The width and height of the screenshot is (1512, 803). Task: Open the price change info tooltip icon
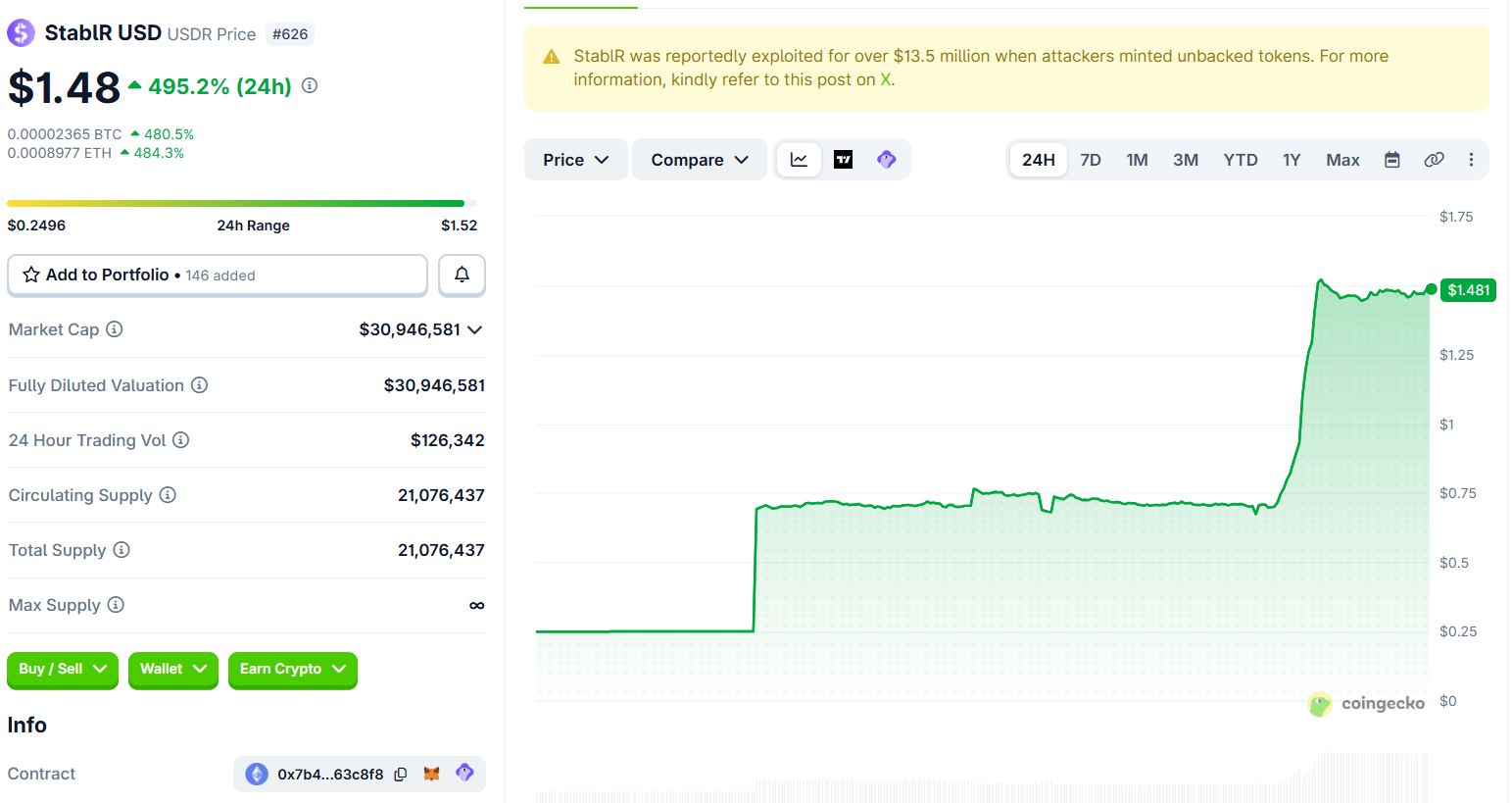310,85
